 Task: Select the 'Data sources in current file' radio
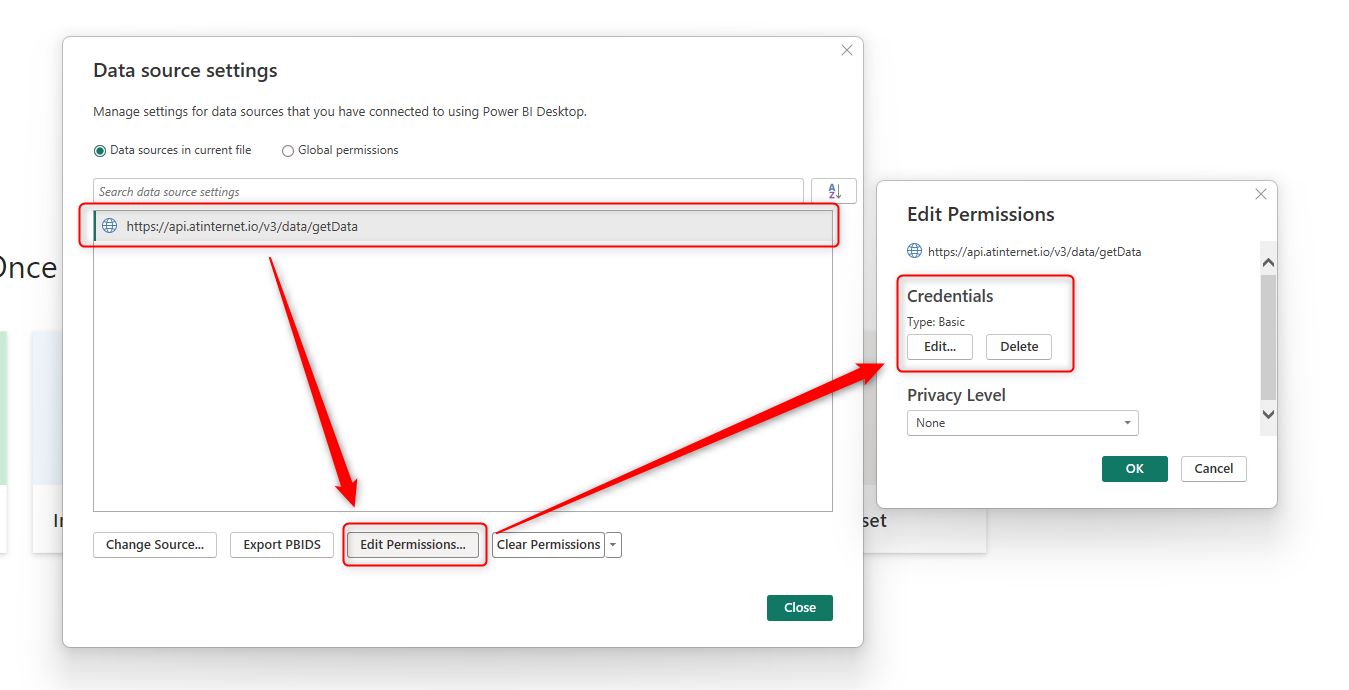point(100,151)
